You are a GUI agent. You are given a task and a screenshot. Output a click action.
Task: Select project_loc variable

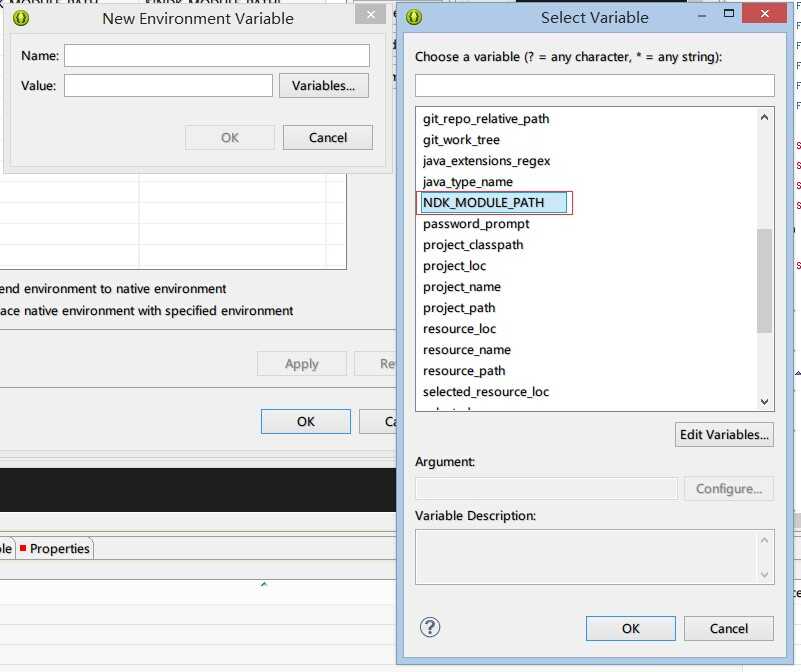454,266
